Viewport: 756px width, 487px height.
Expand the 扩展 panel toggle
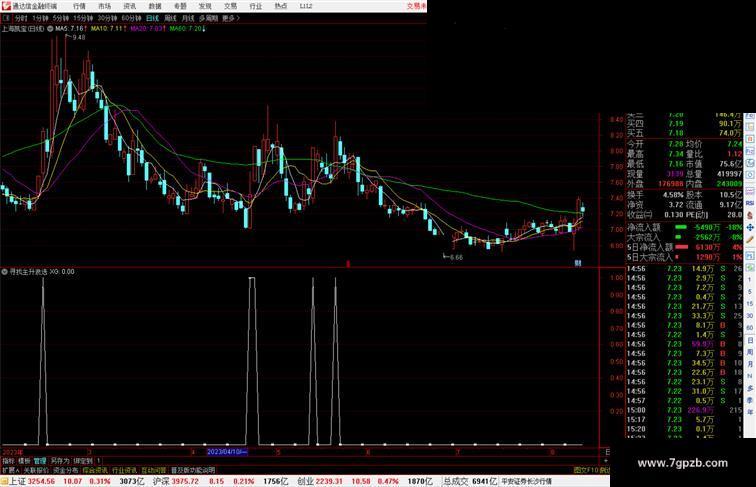(10, 470)
